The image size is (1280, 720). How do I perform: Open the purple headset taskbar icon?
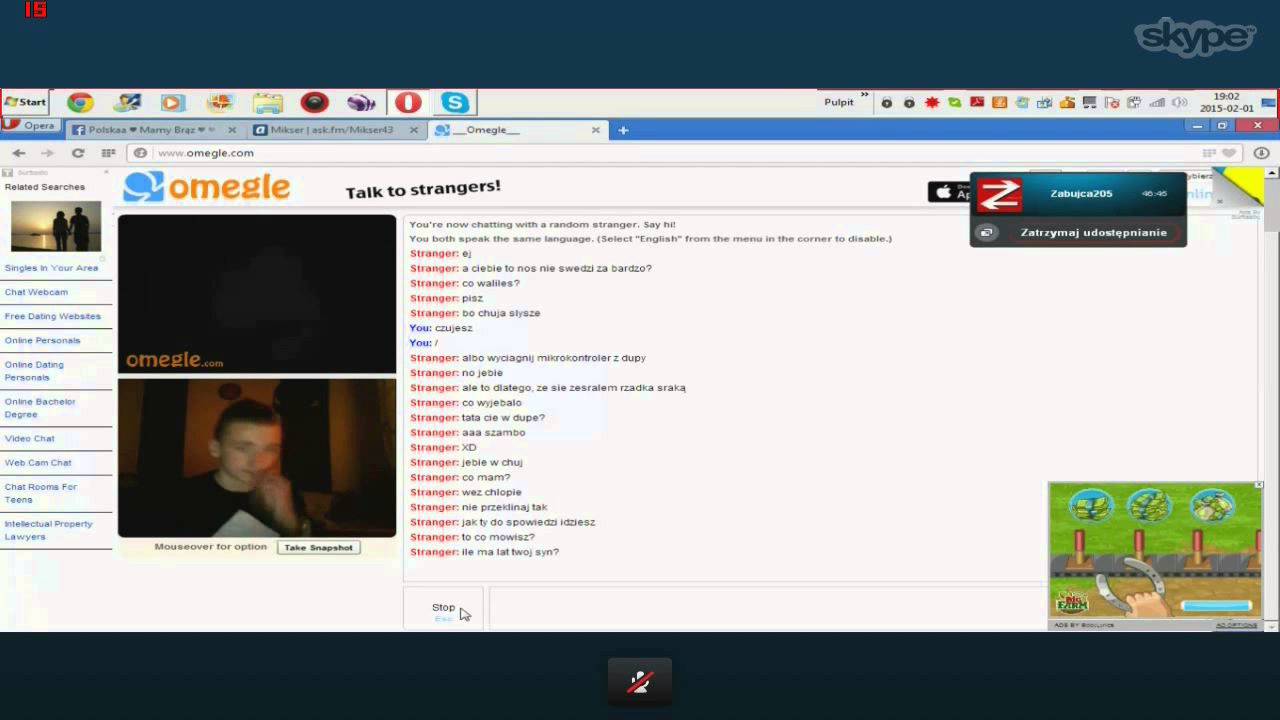[x=361, y=102]
